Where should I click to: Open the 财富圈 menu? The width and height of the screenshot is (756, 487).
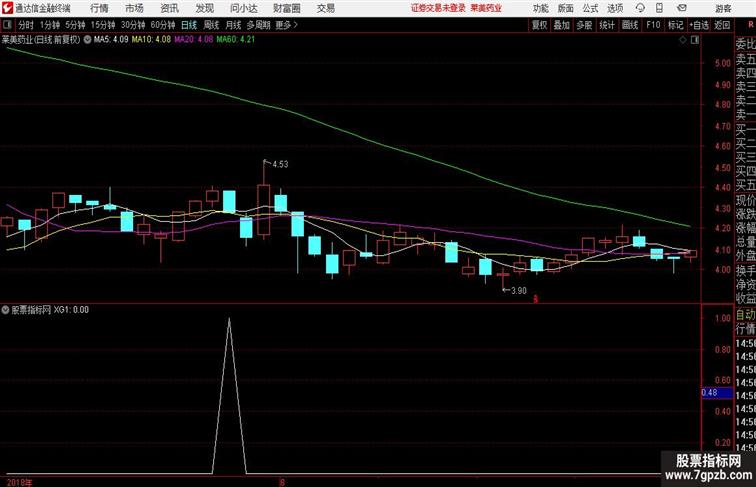(287, 8)
